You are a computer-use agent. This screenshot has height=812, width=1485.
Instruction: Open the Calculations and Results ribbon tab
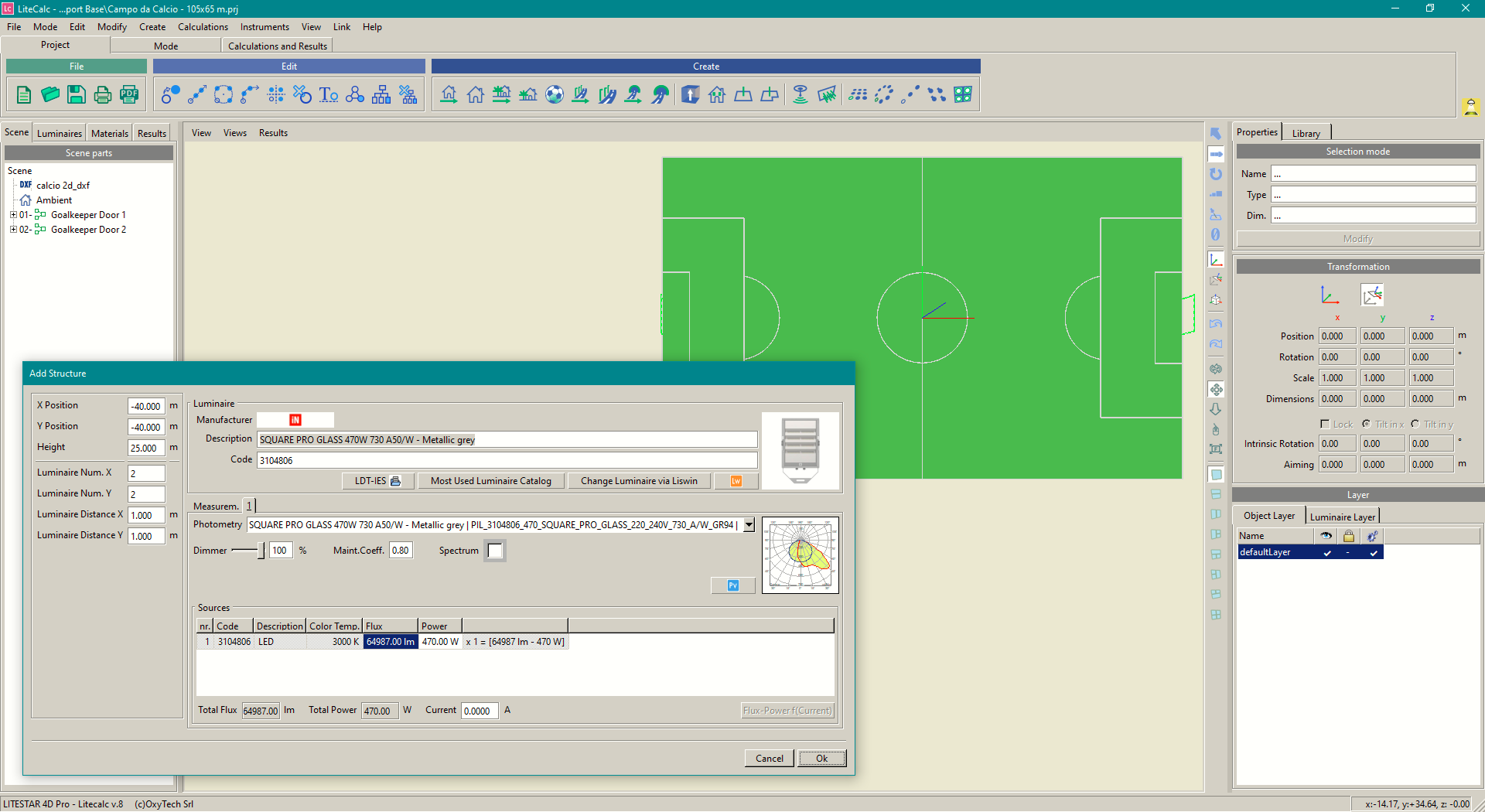pos(278,46)
